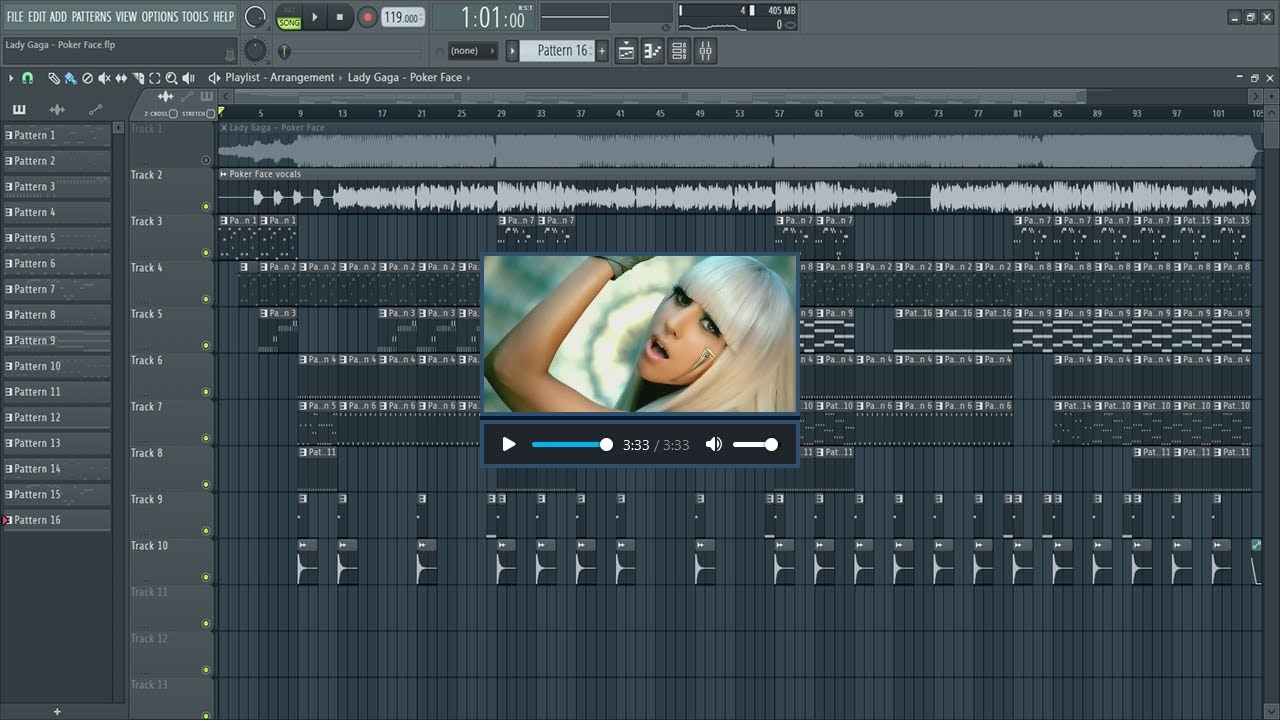This screenshot has width=1280, height=720.
Task: Open the OPTIONS menu
Action: (160, 17)
